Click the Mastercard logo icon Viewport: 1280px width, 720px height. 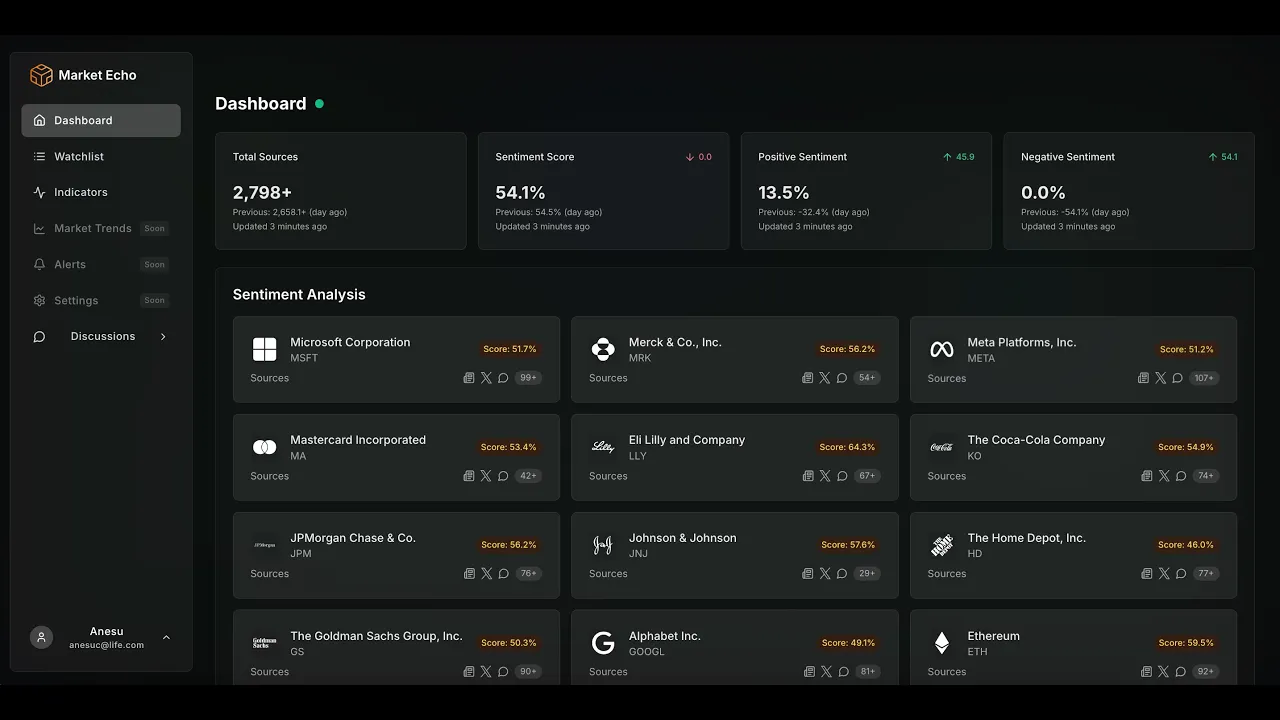click(x=264, y=447)
